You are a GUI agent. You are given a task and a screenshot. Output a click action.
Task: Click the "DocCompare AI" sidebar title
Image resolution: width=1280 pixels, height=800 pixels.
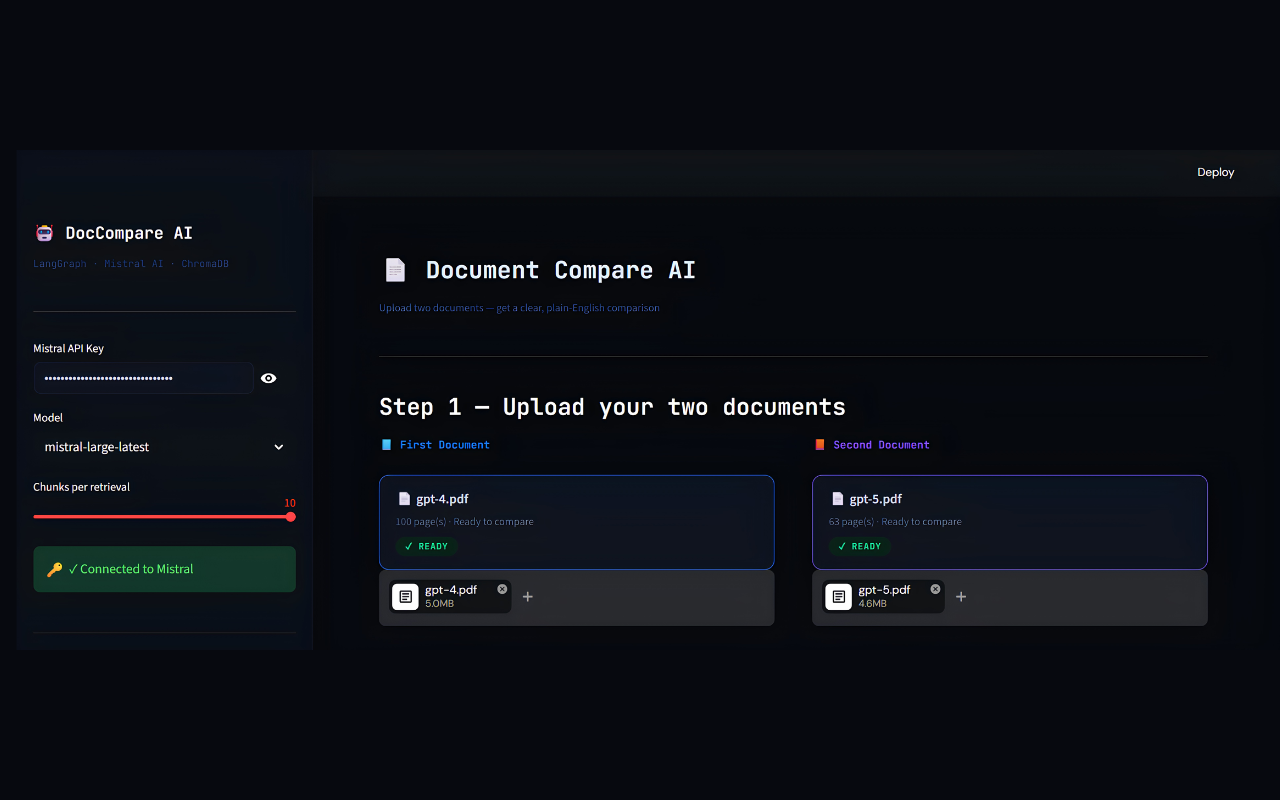[129, 233]
